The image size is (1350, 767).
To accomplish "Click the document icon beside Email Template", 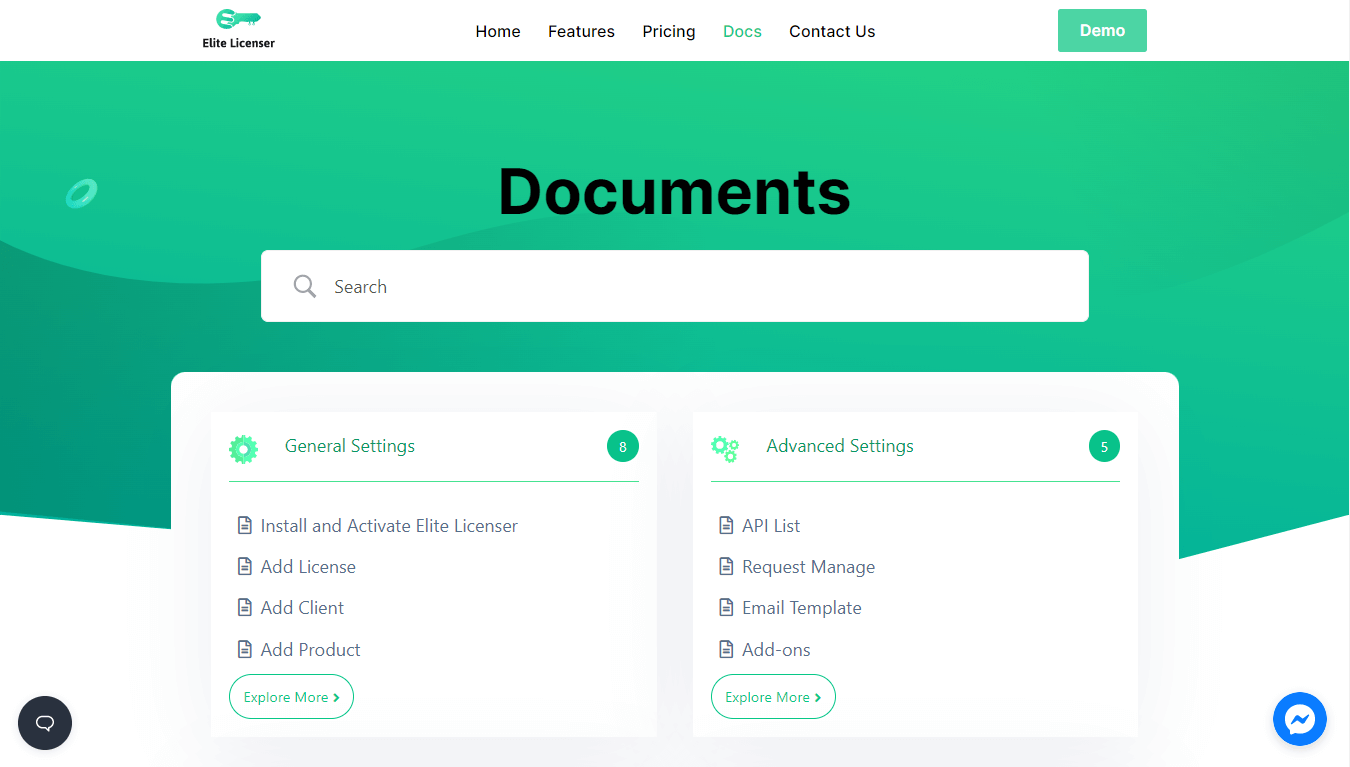I will click(725, 607).
